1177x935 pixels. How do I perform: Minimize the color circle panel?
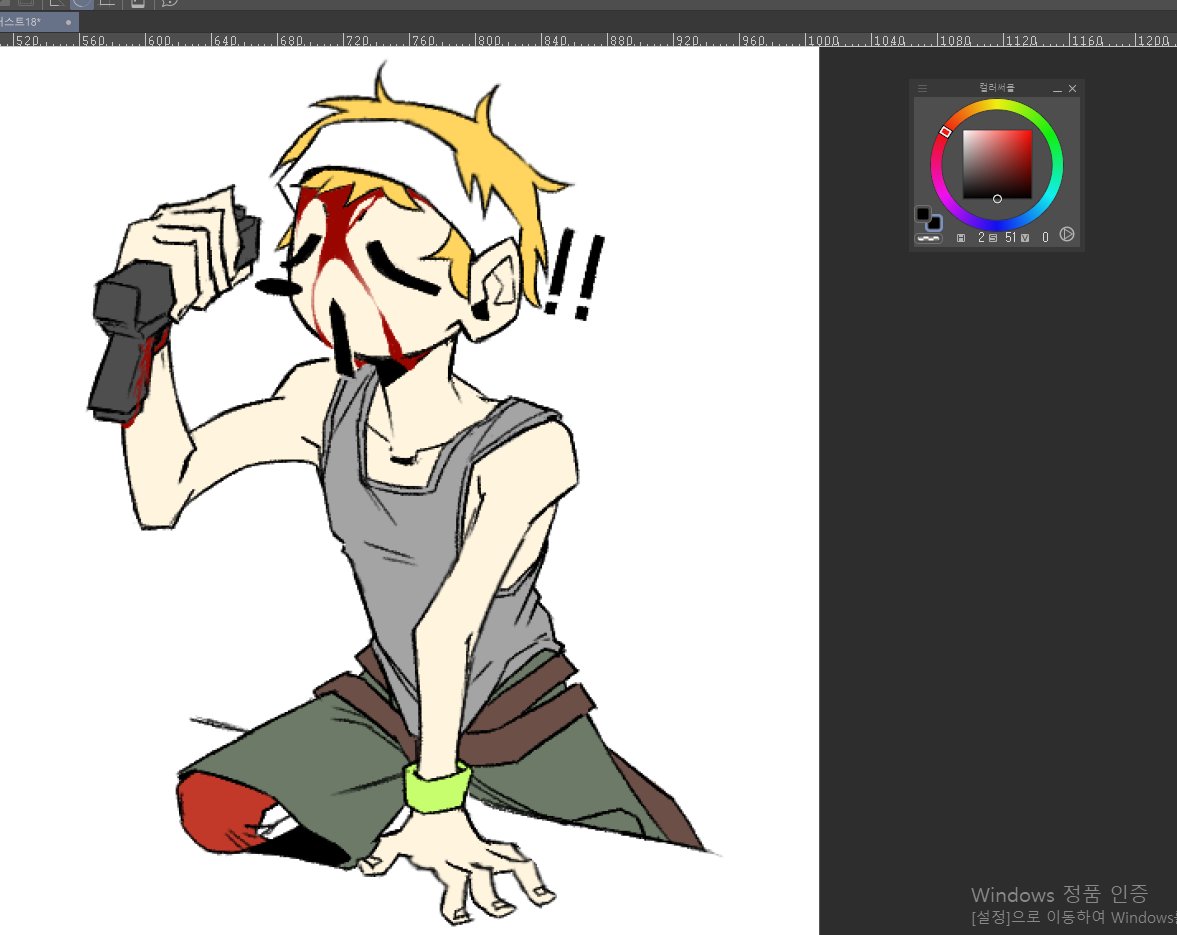[1057, 89]
